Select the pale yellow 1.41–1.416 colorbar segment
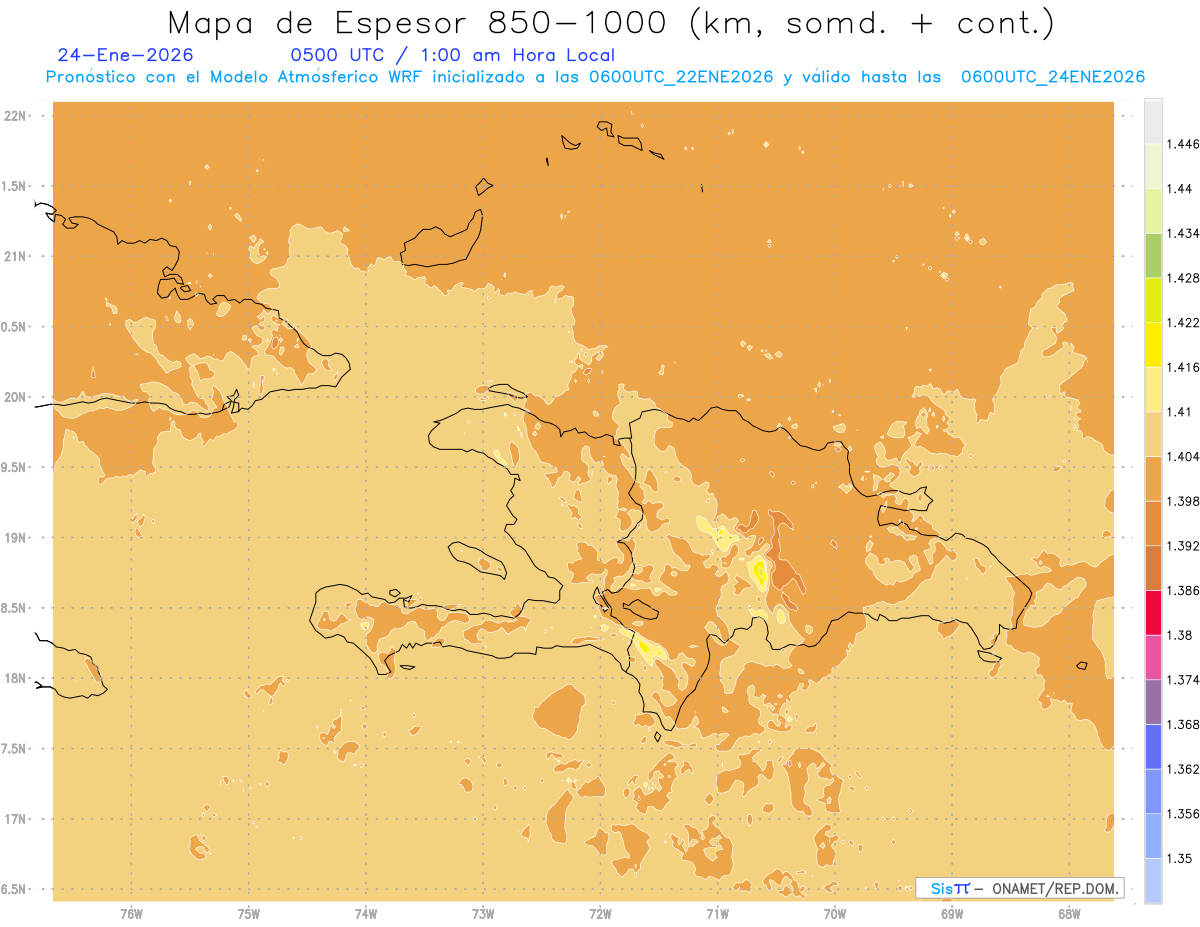 point(1153,389)
